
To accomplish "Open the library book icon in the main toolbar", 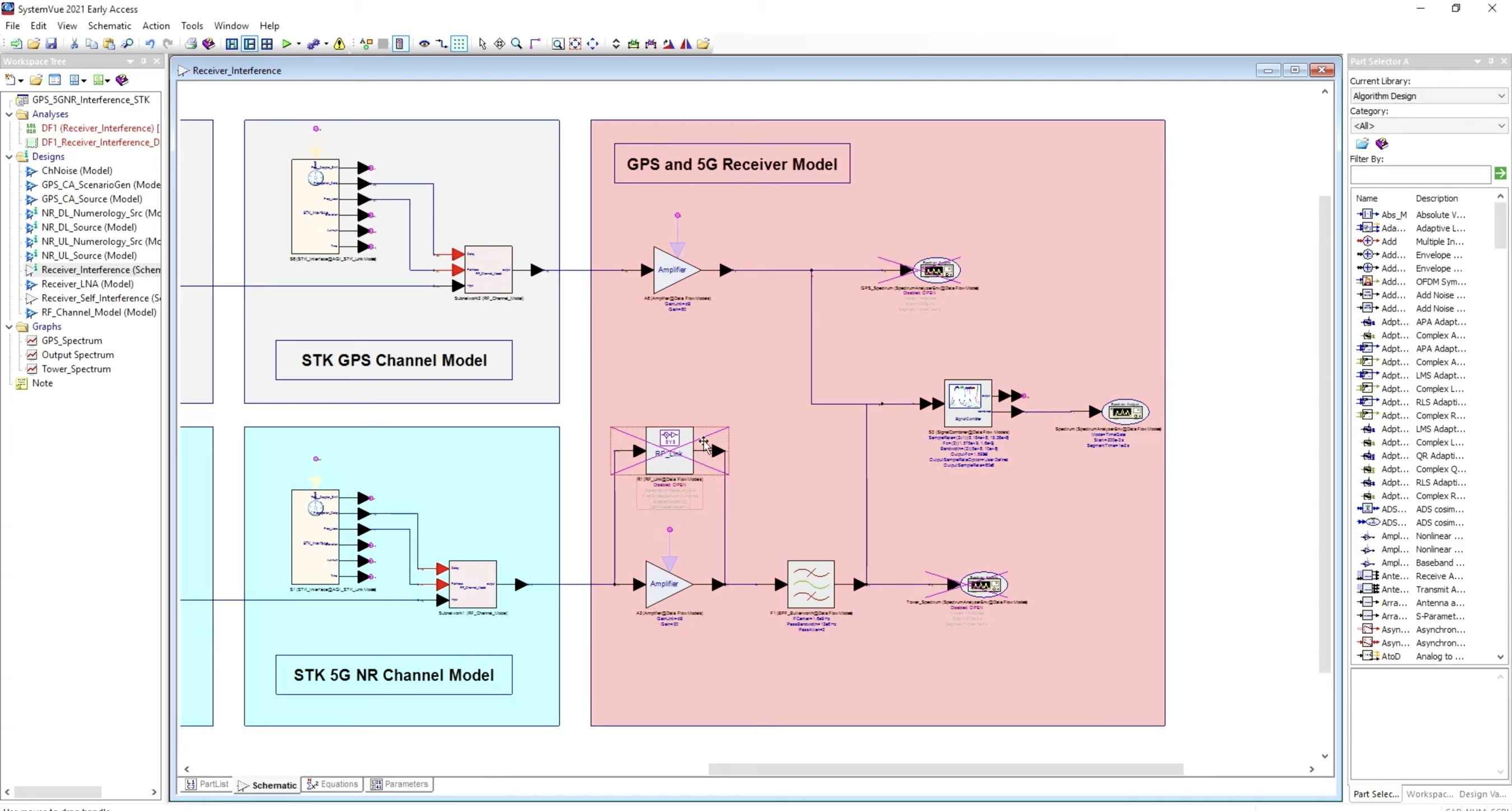I will [x=208, y=44].
